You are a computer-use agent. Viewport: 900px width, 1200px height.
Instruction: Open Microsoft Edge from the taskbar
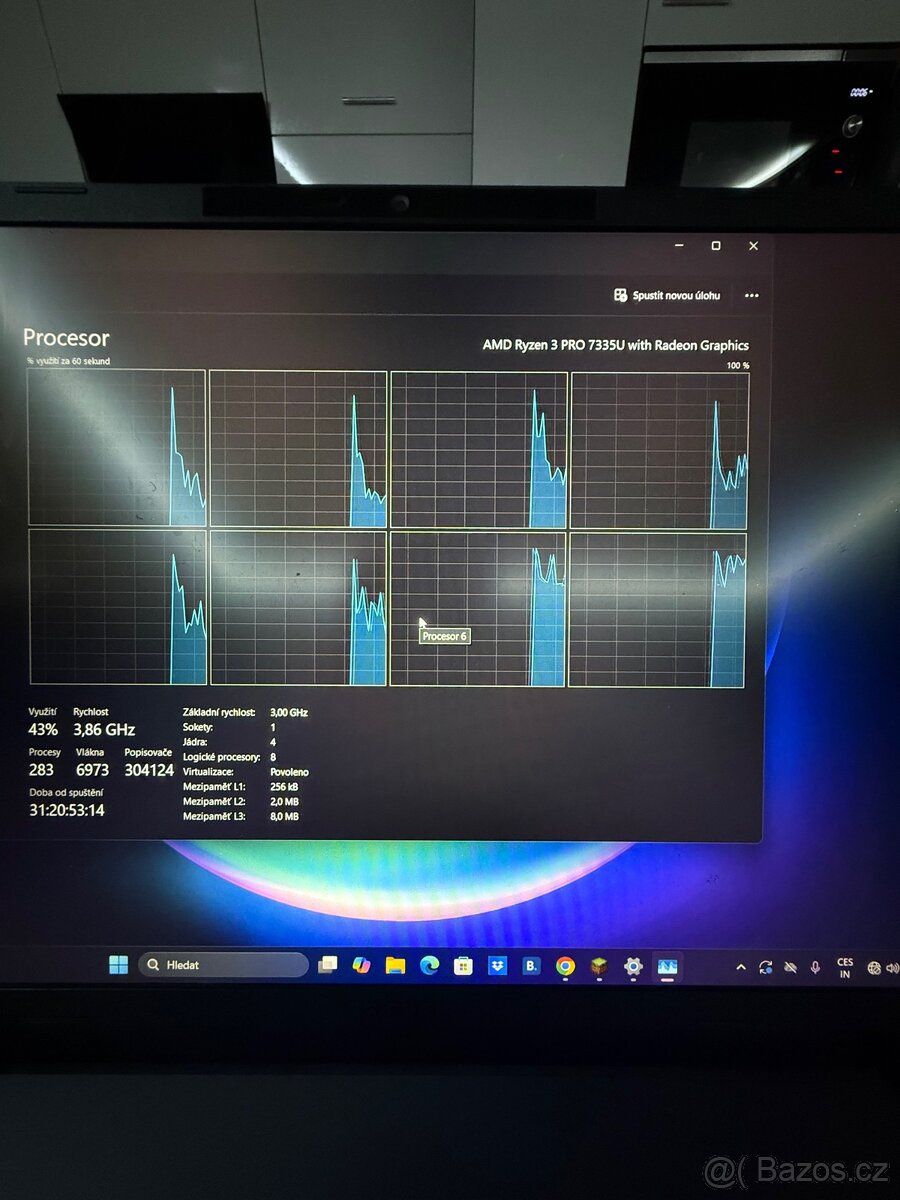430,965
